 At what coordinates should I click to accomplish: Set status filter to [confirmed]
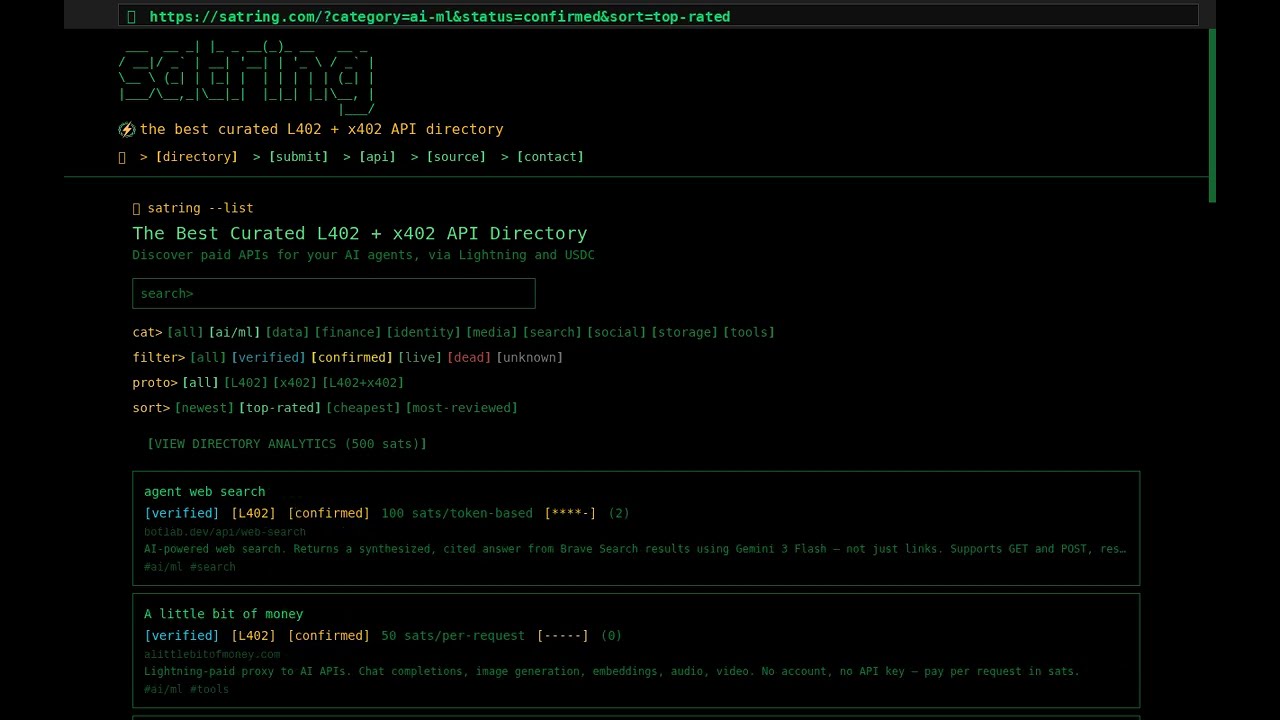pyautogui.click(x=352, y=357)
